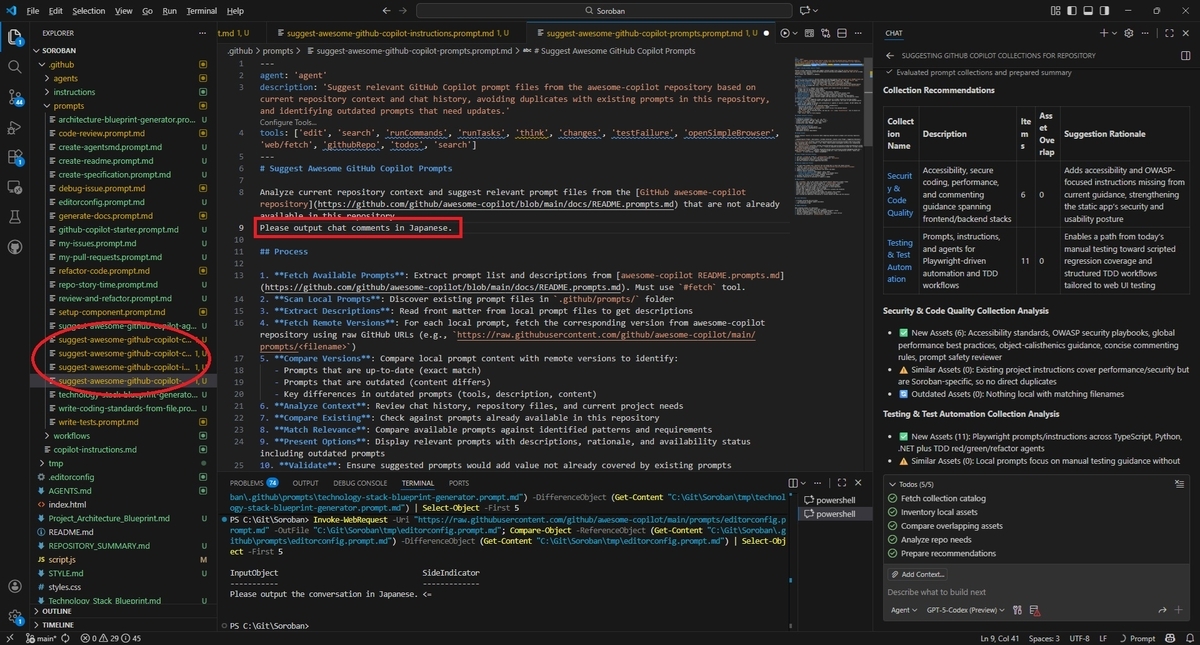The image size is (1200, 645).
Task: Collapse the Todos (5/5) section
Action: pyautogui.click(x=892, y=484)
